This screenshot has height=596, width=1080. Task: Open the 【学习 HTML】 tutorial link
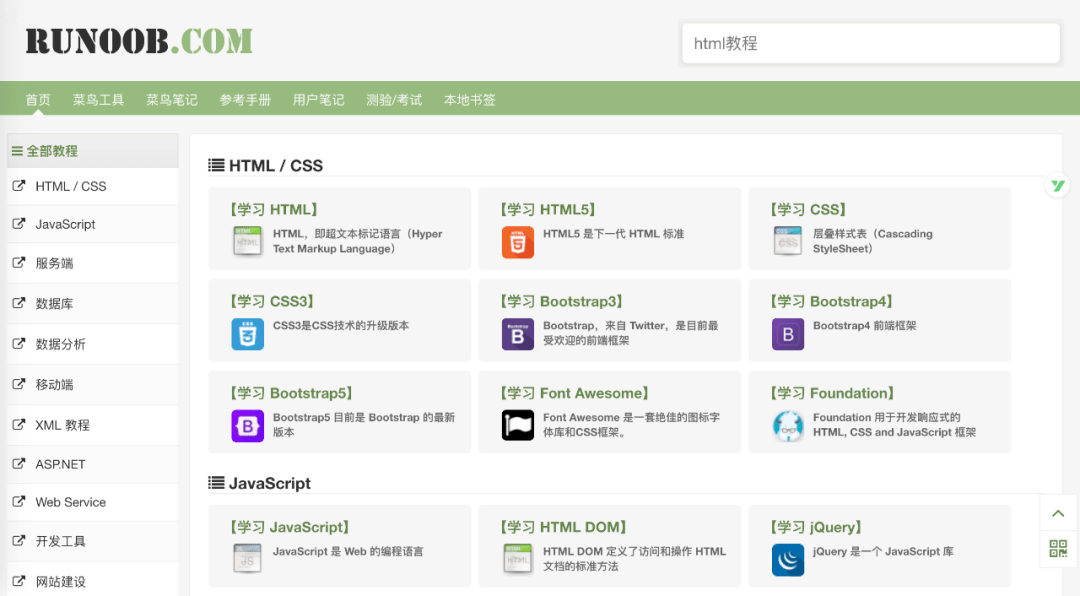pos(274,209)
